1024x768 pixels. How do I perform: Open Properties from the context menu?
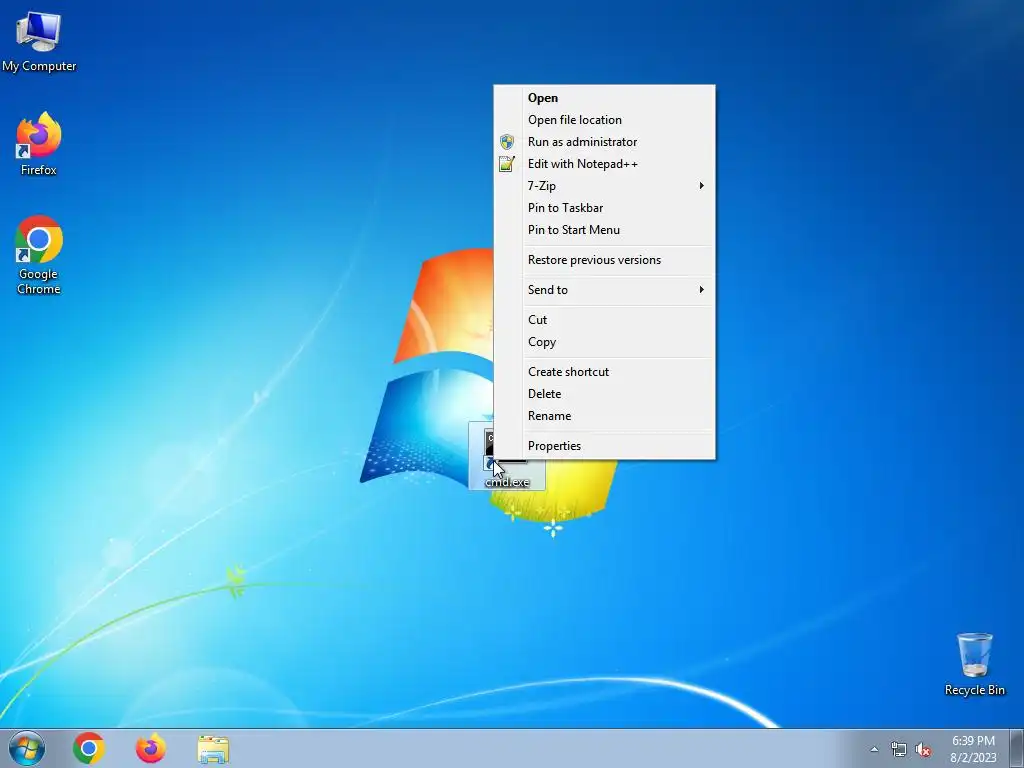604,446
